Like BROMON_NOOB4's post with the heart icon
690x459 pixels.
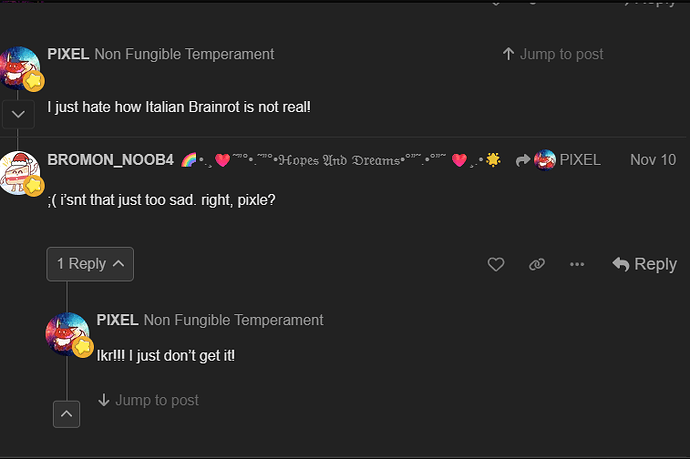coord(496,264)
